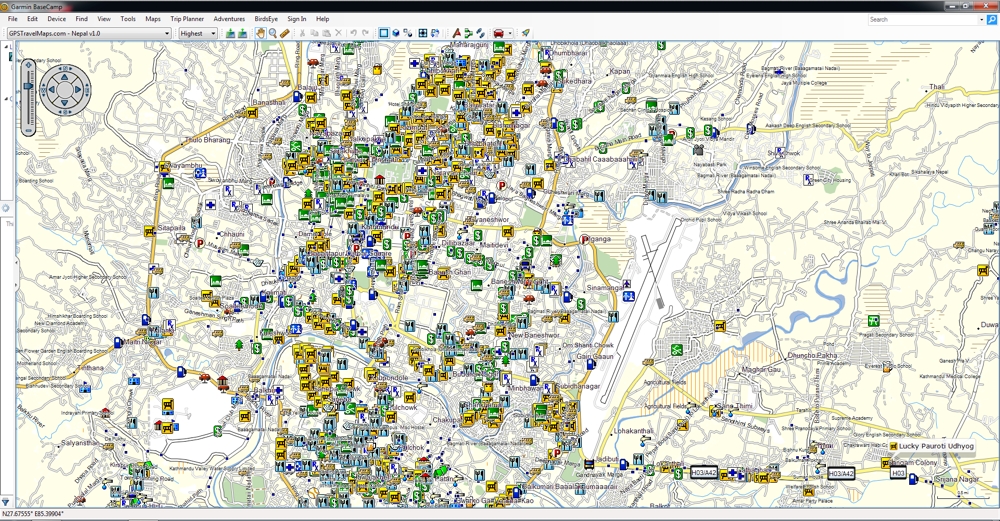Click the H03 highway shield on map

click(x=898, y=473)
